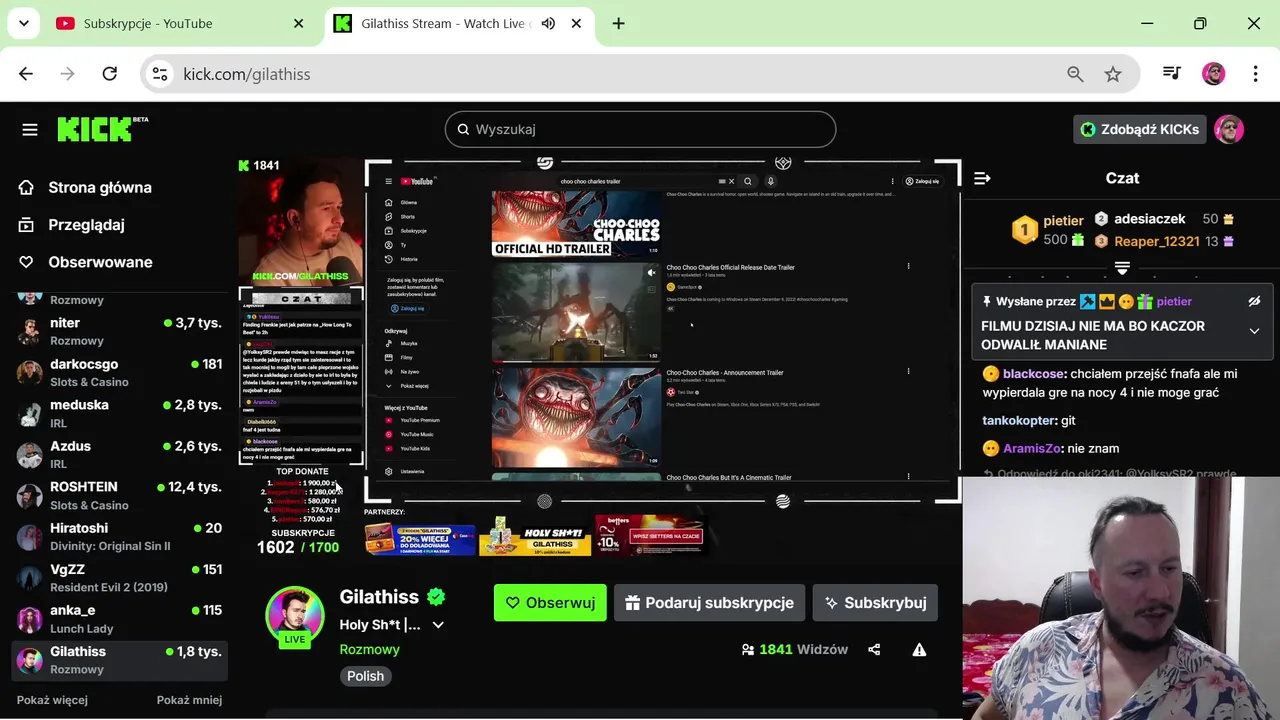
Task: Click the Obserwuj button
Action: 550,603
